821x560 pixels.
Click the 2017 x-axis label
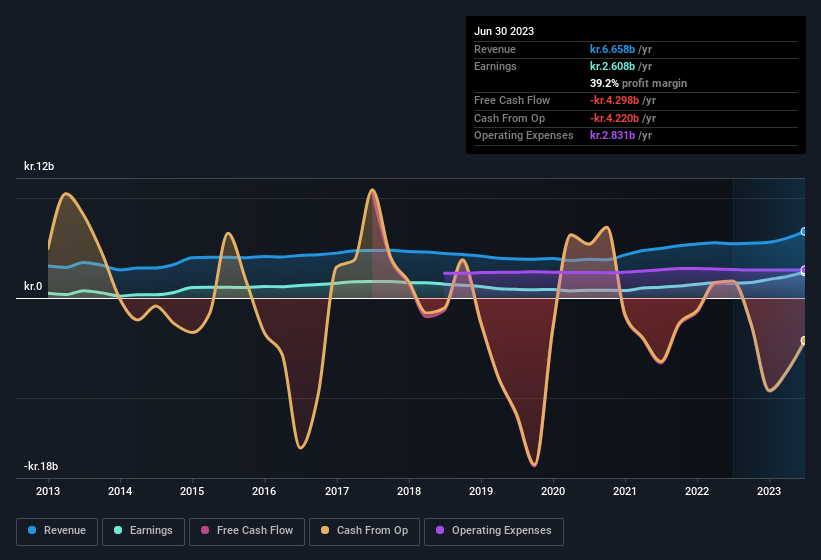coord(337,491)
